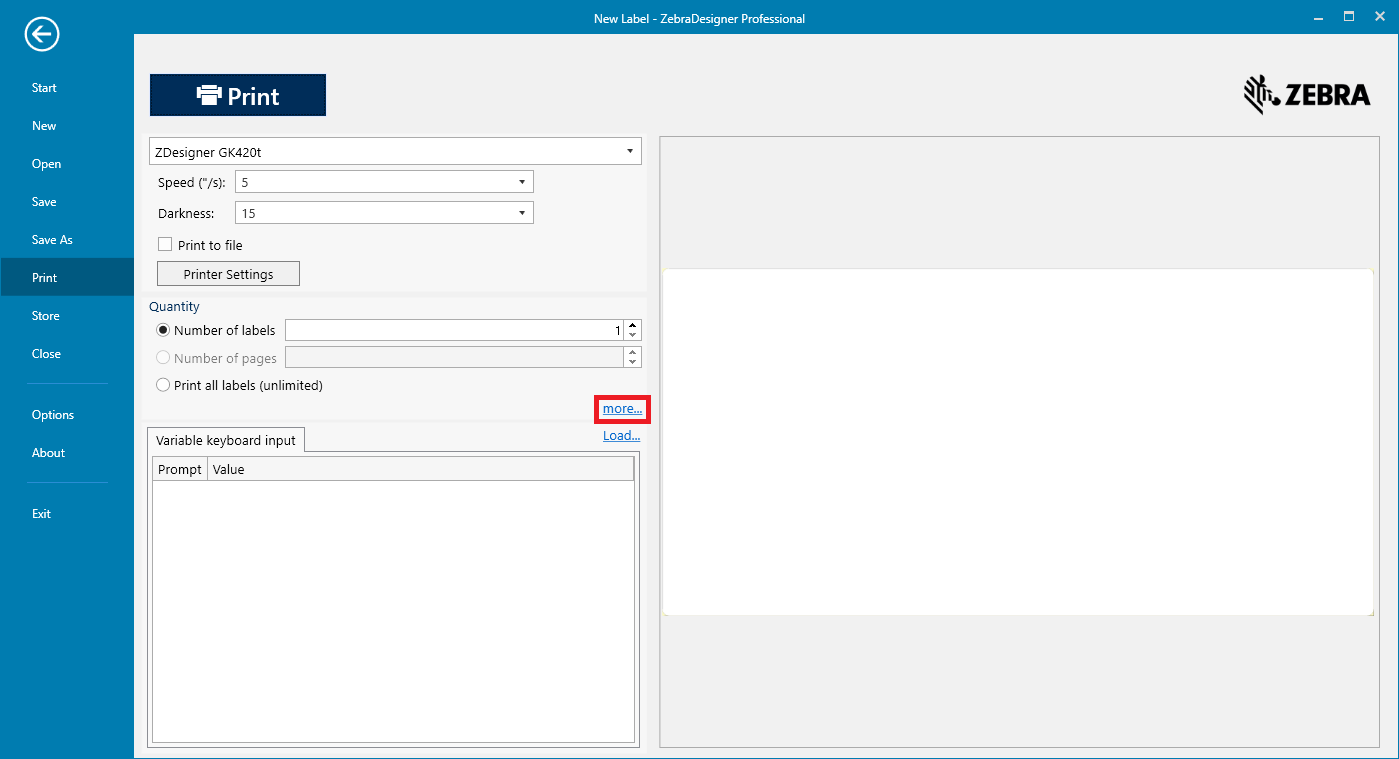Click the Prompt column header
The height and width of the screenshot is (759, 1399).
click(180, 469)
